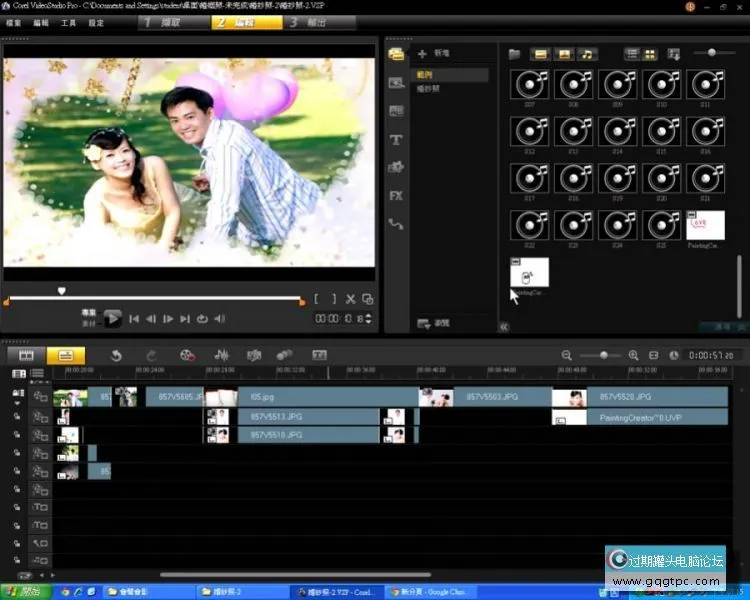Open the 編輯 (Edit) menu
Image resolution: width=750 pixels, height=600 pixels.
point(41,22)
